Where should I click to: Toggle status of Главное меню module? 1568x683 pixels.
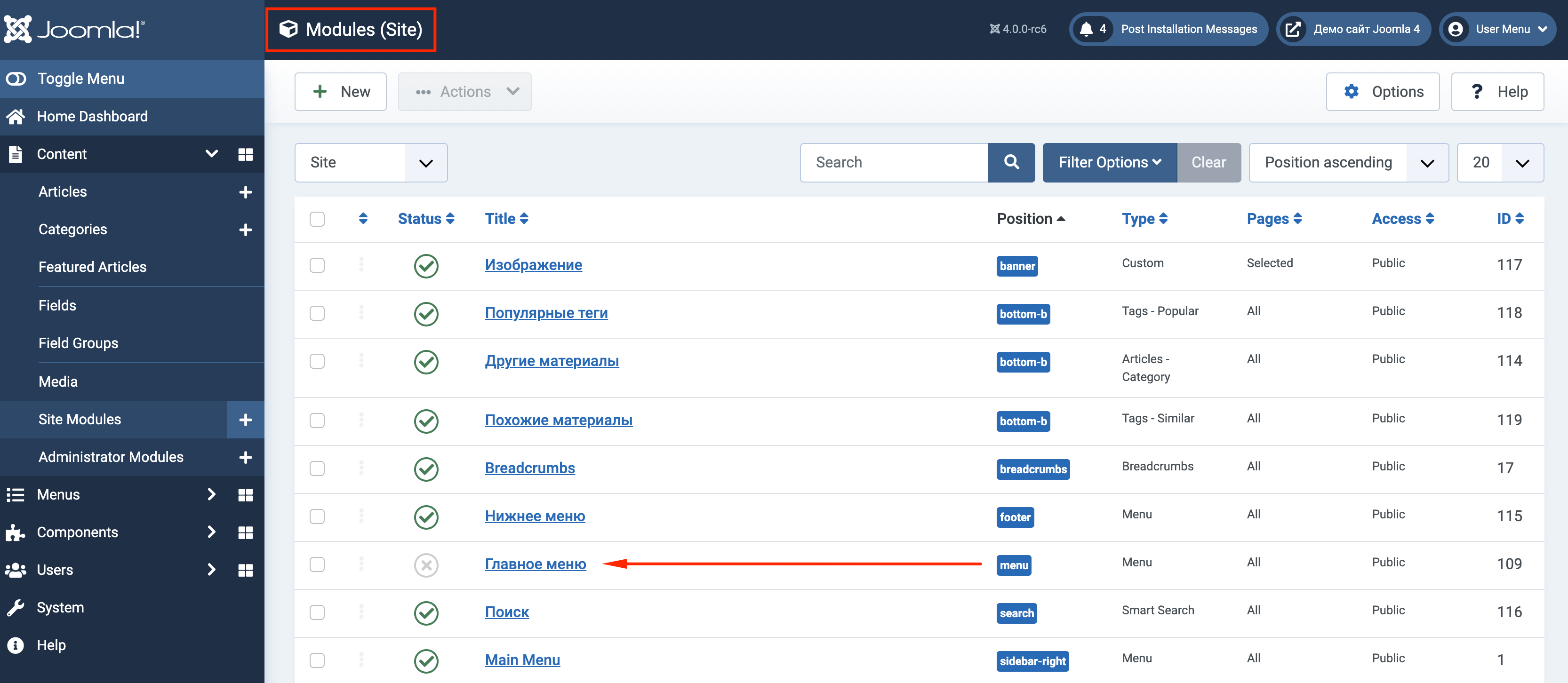coord(426,565)
